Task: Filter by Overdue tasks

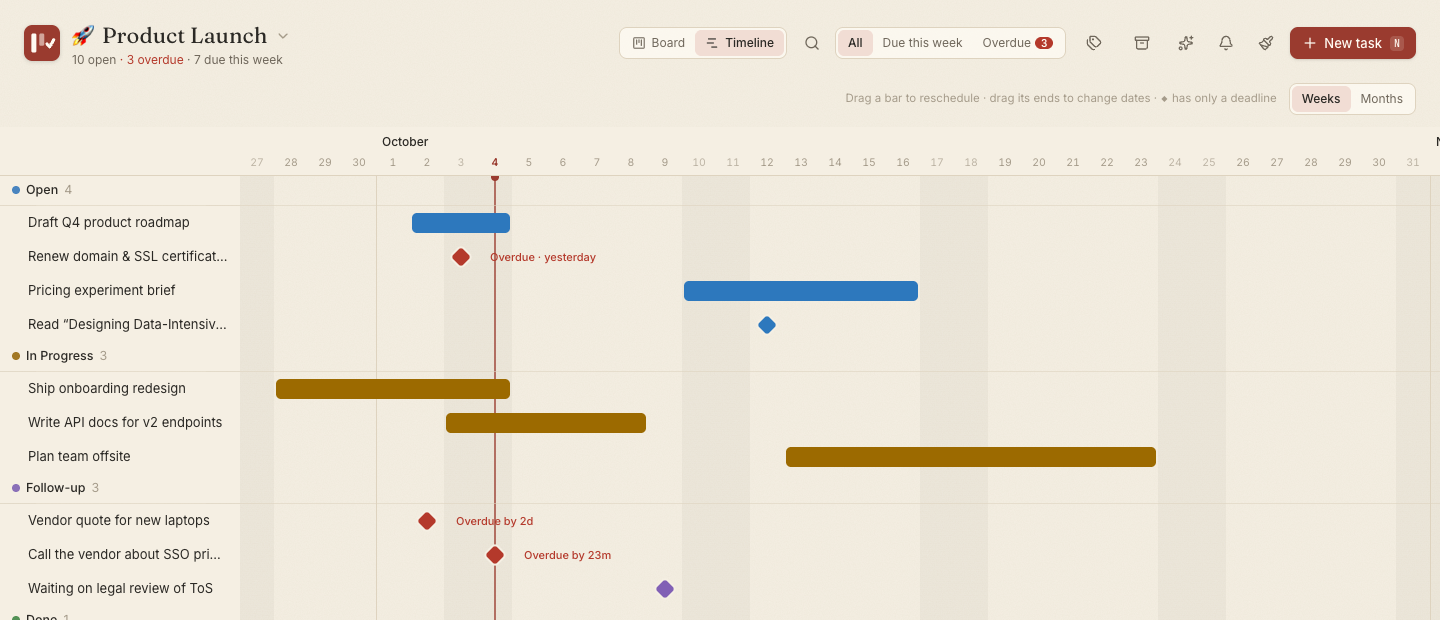Action: (1017, 43)
